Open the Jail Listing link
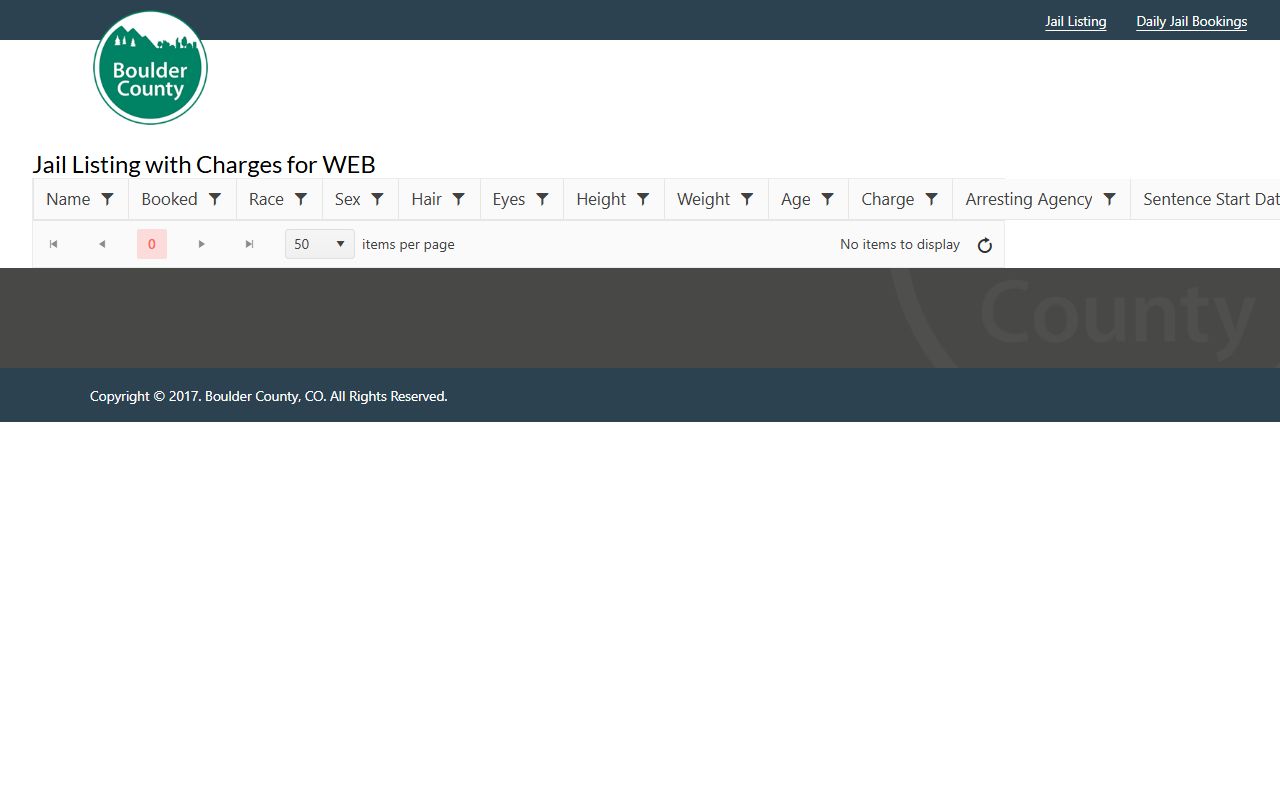 point(1075,21)
